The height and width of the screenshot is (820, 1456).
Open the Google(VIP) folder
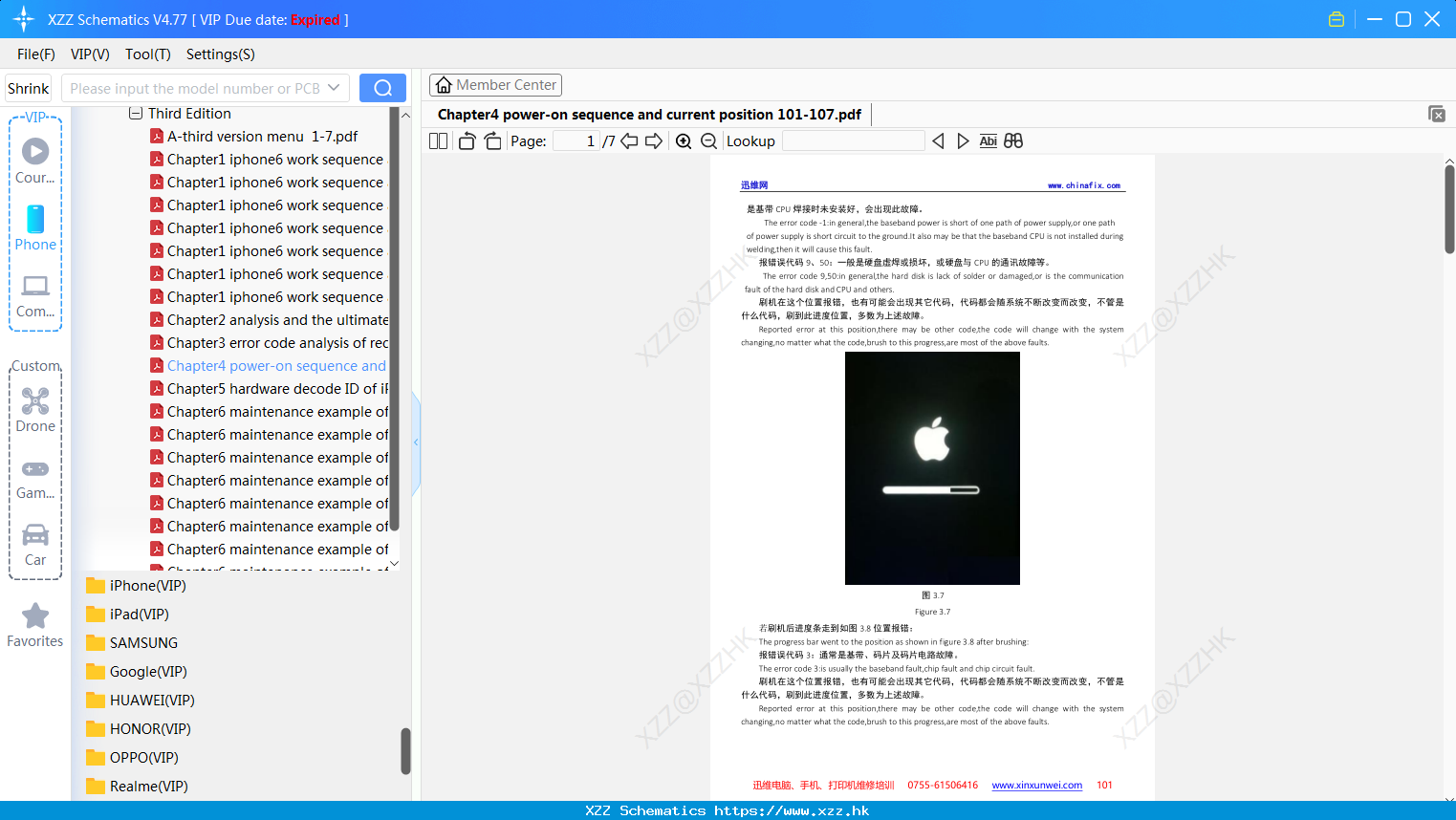[x=137, y=672]
